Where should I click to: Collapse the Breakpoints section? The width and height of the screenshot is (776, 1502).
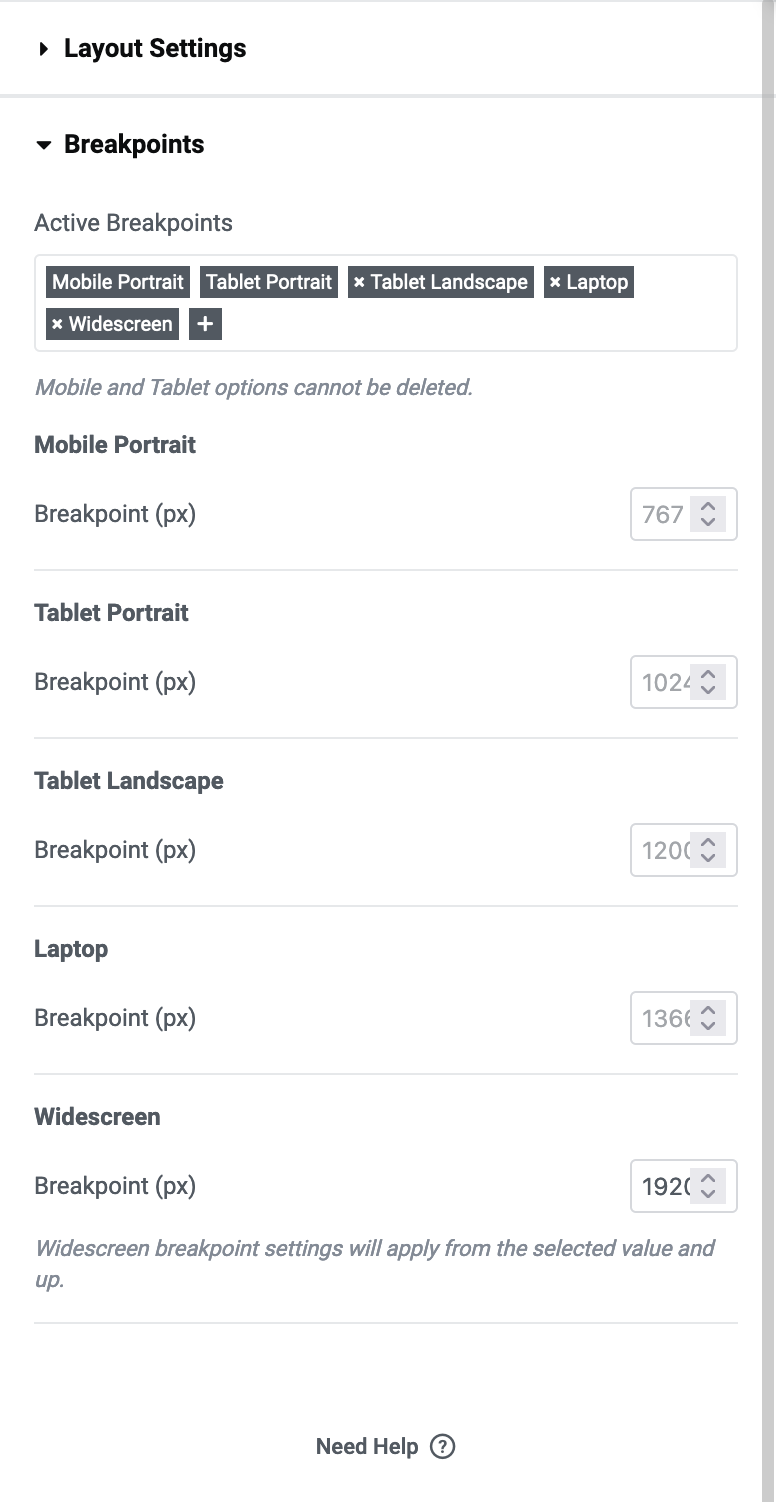pyautogui.click(x=43, y=145)
